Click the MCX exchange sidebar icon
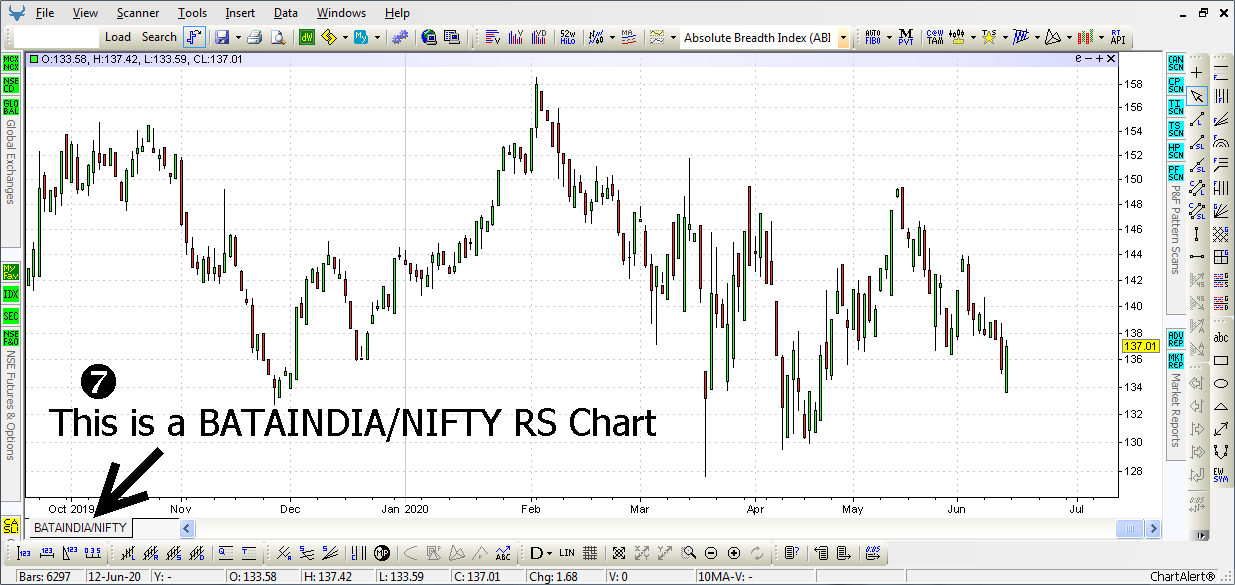Image resolution: width=1235 pixels, height=585 pixels. click(11, 63)
